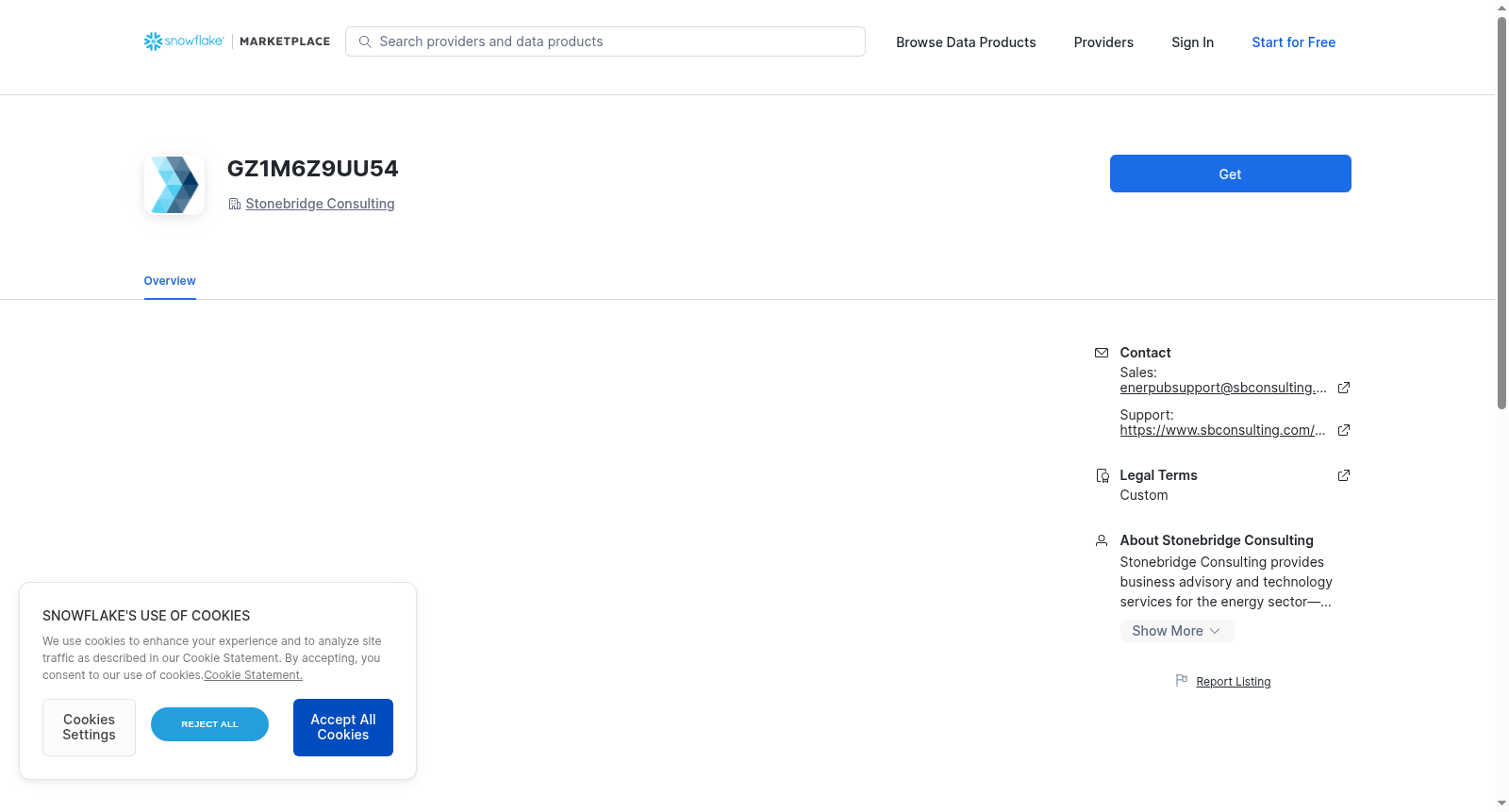The width and height of the screenshot is (1509, 812).
Task: Click the Snowflake logo icon
Action: pos(153,41)
